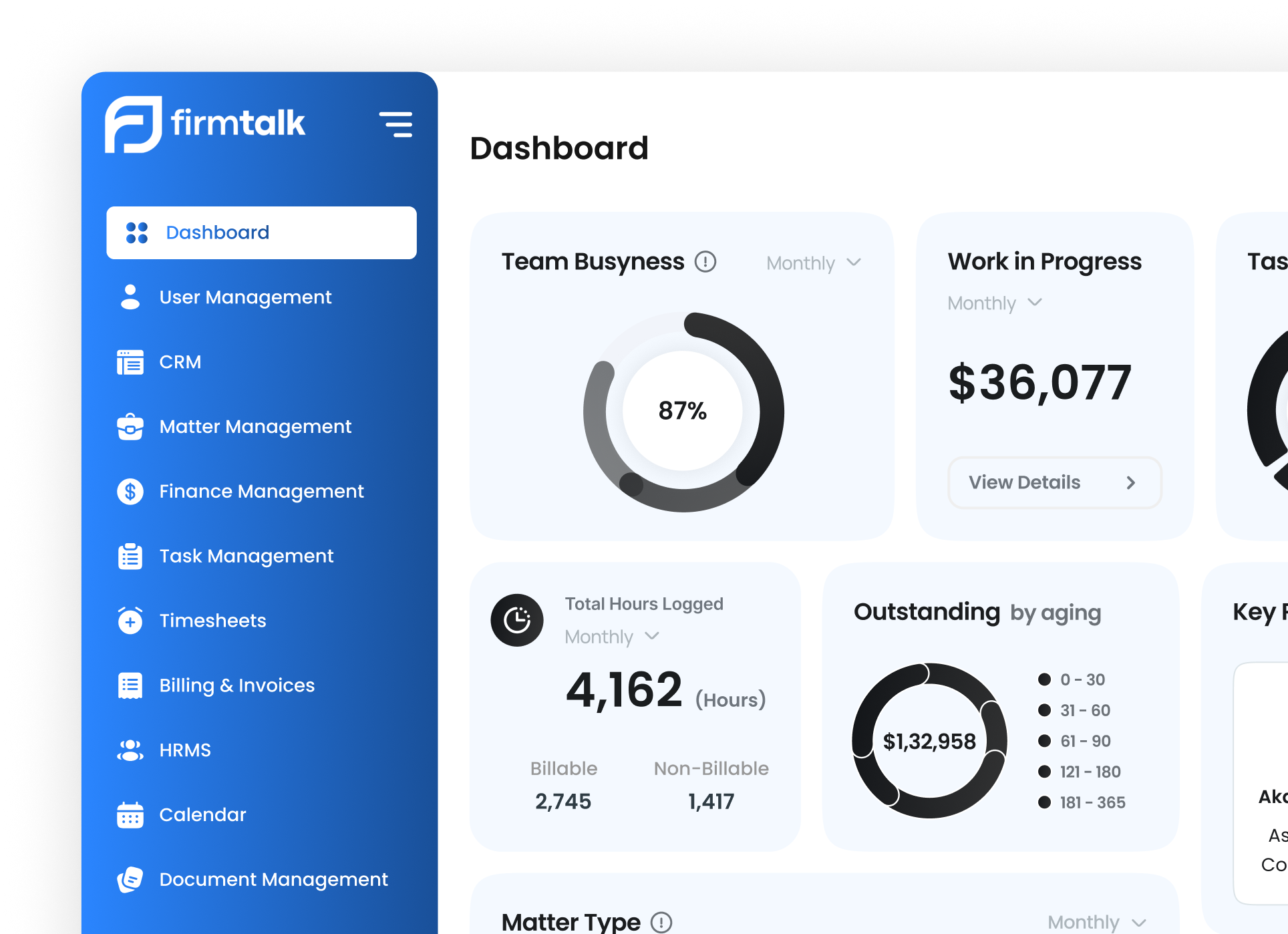
Task: Open Team Busyness Monthly dropdown
Action: (813, 263)
